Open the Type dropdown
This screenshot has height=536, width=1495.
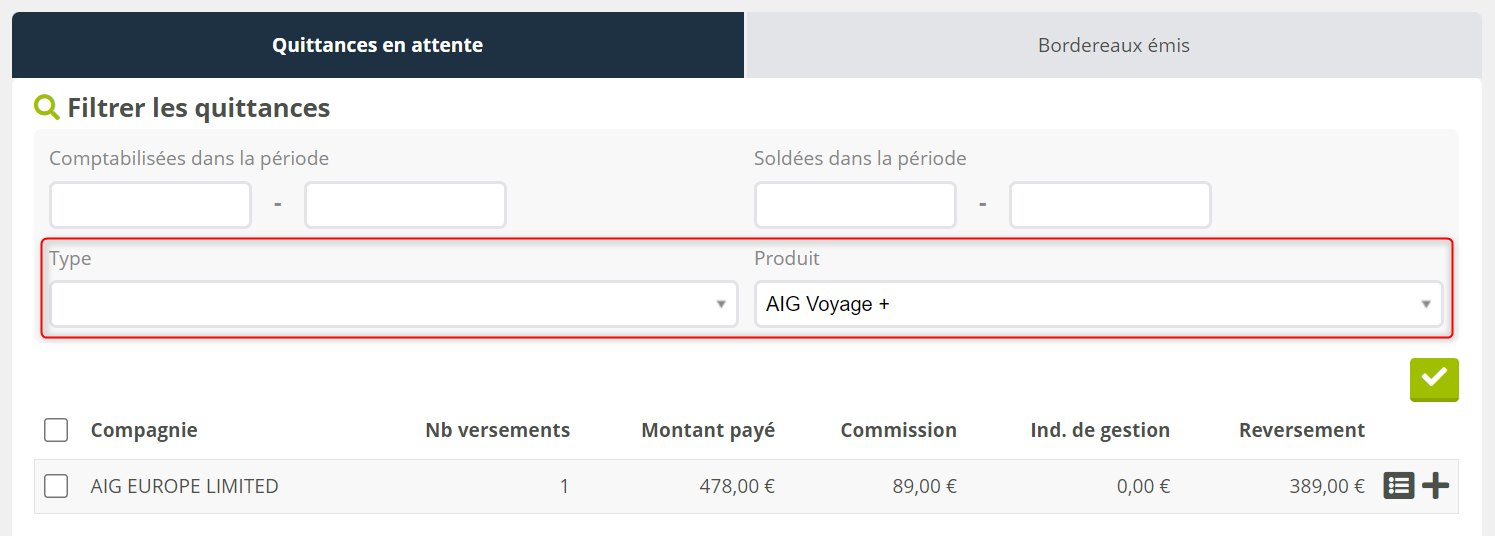click(394, 304)
